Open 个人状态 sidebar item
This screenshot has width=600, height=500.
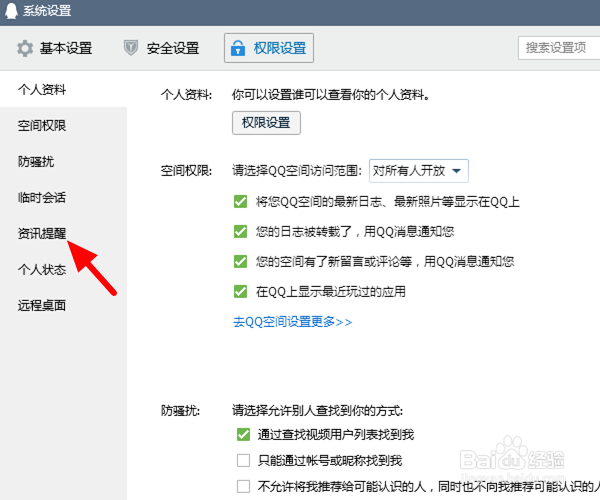[42, 269]
